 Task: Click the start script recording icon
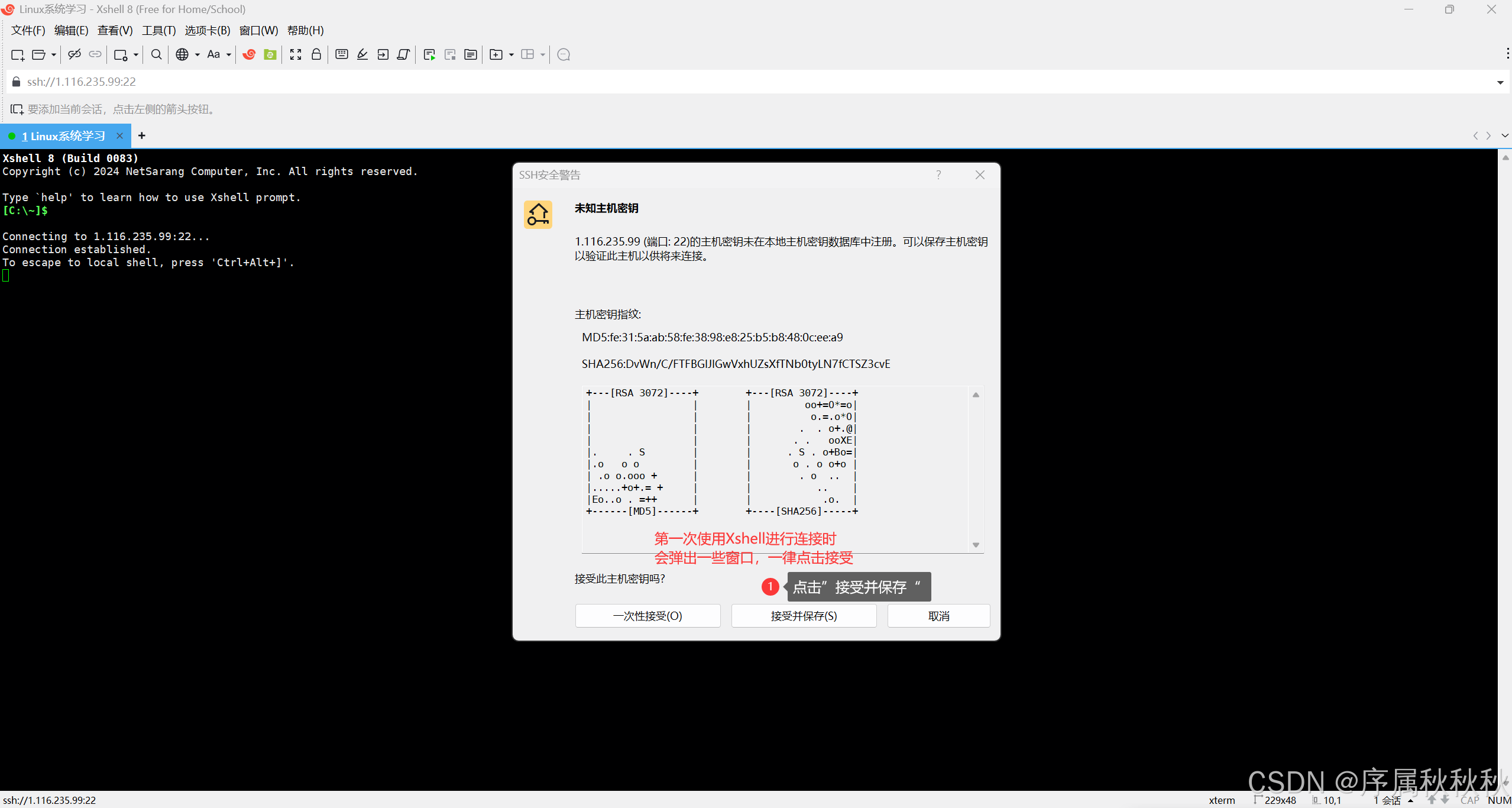pos(429,54)
